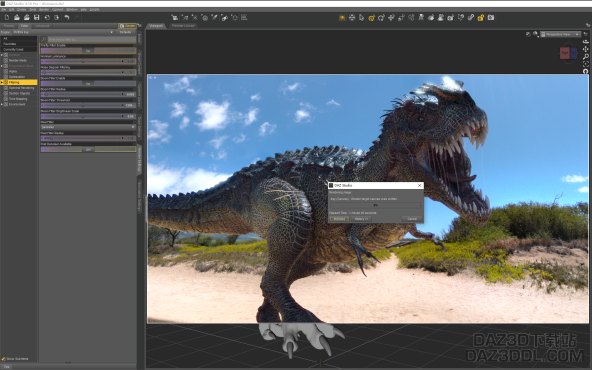The width and height of the screenshot is (592, 370).
Task: Open the Firefly Filter Enable property gear
Action: [134, 45]
